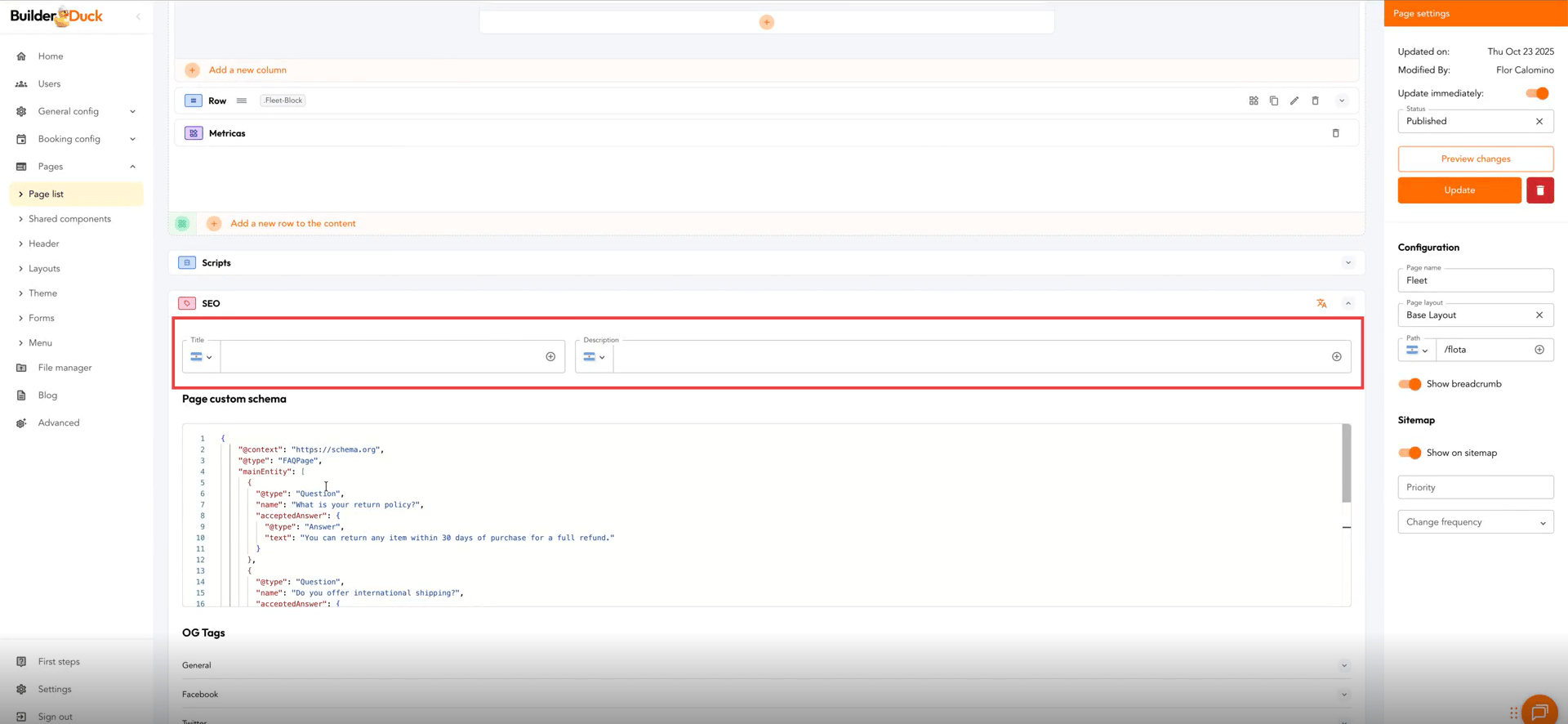Viewport: 1568px width, 724px height.
Task: Toggle the Update immediately switch
Action: click(x=1537, y=93)
